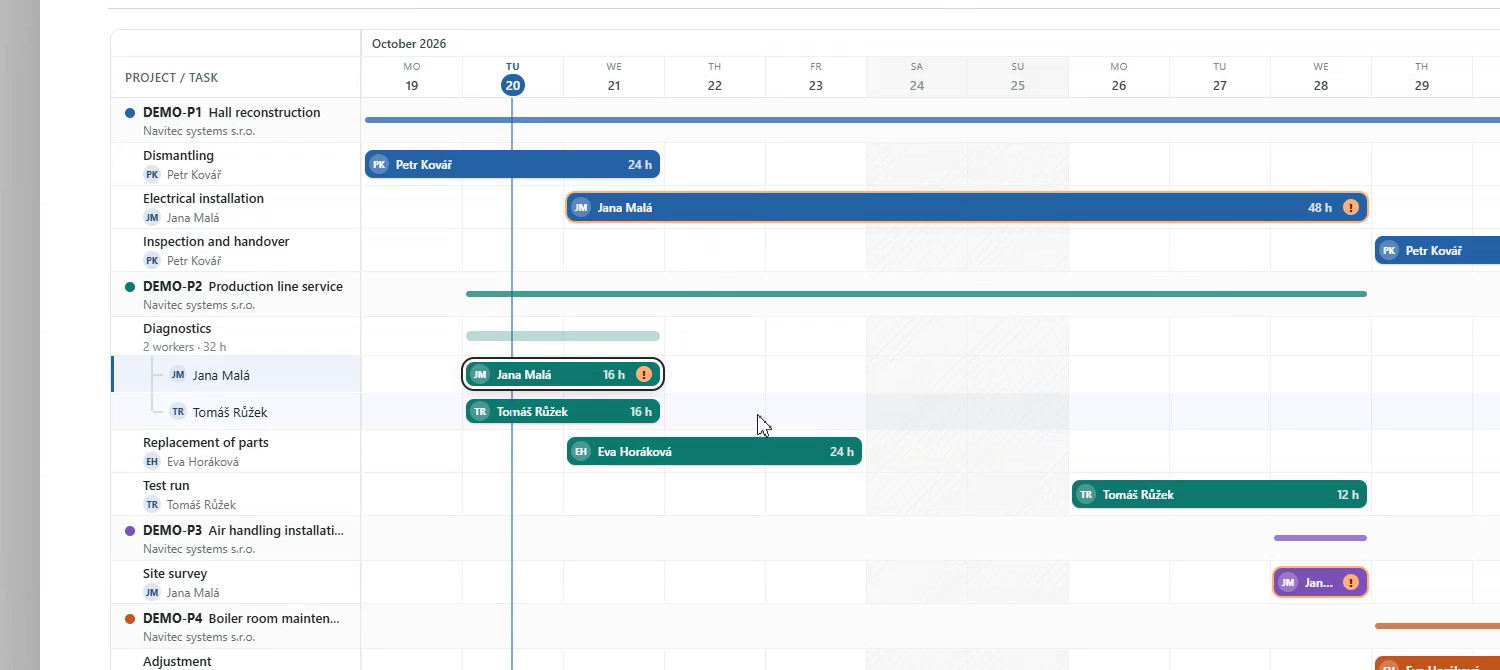Select the Test run task row
This screenshot has width=1500, height=670.
(236, 495)
